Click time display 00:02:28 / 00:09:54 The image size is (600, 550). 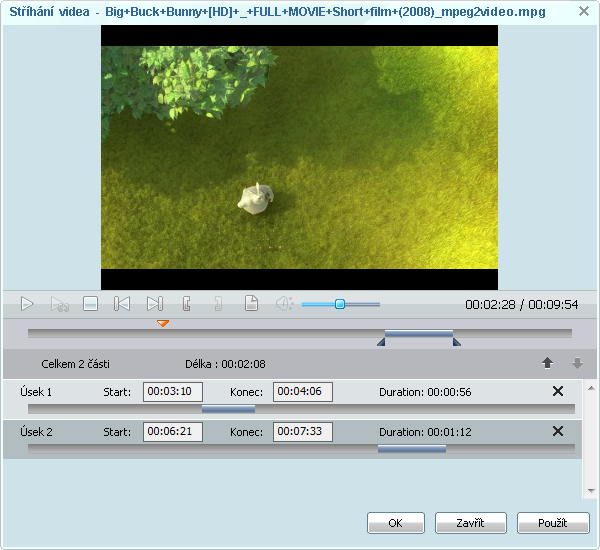click(522, 305)
